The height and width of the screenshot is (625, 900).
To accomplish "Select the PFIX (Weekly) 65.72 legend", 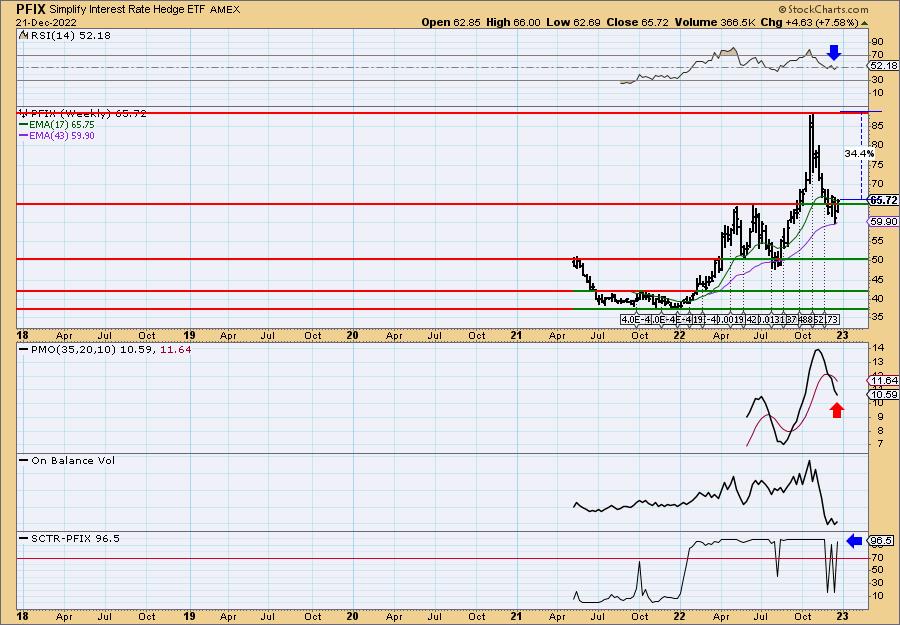I will 88,114.
